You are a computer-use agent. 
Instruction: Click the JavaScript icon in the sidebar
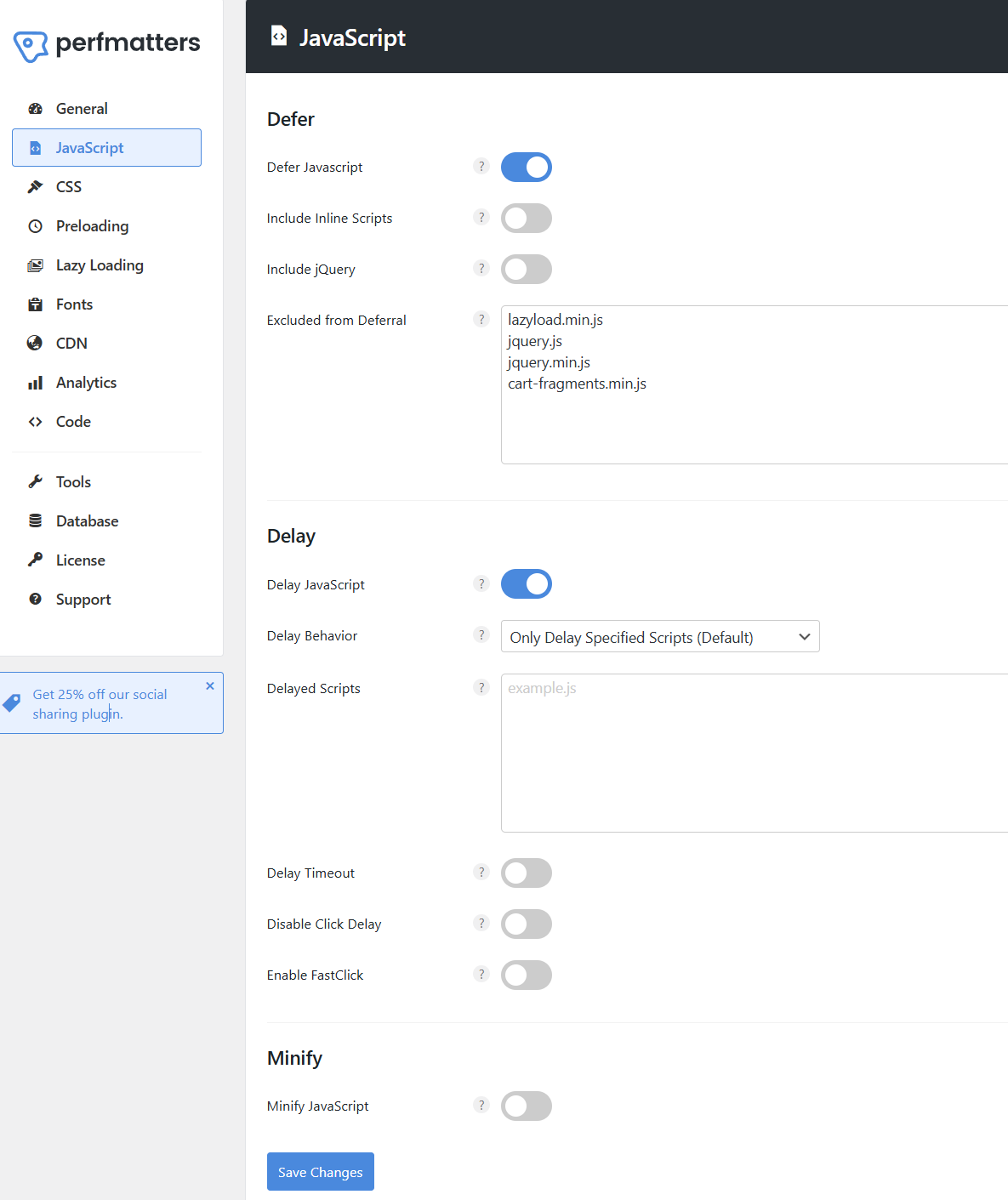(35, 147)
